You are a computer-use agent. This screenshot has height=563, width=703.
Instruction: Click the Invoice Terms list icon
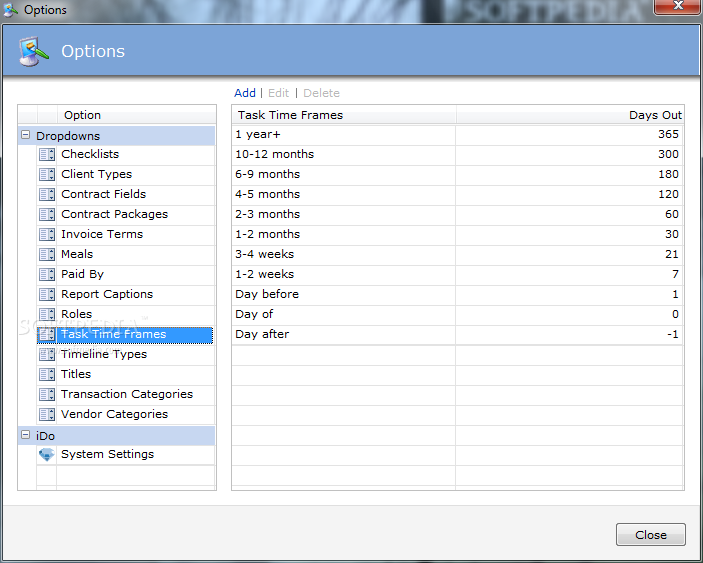tap(47, 234)
